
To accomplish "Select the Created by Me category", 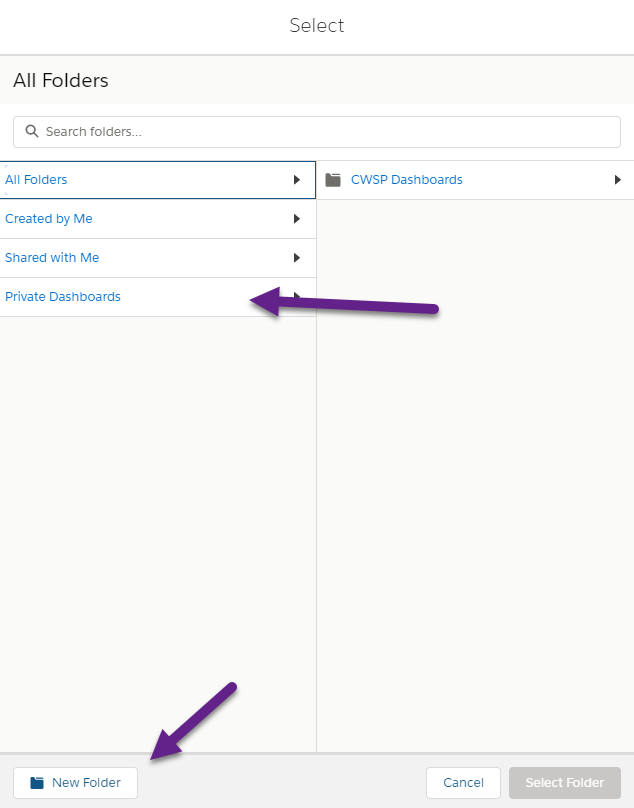I will pos(158,219).
